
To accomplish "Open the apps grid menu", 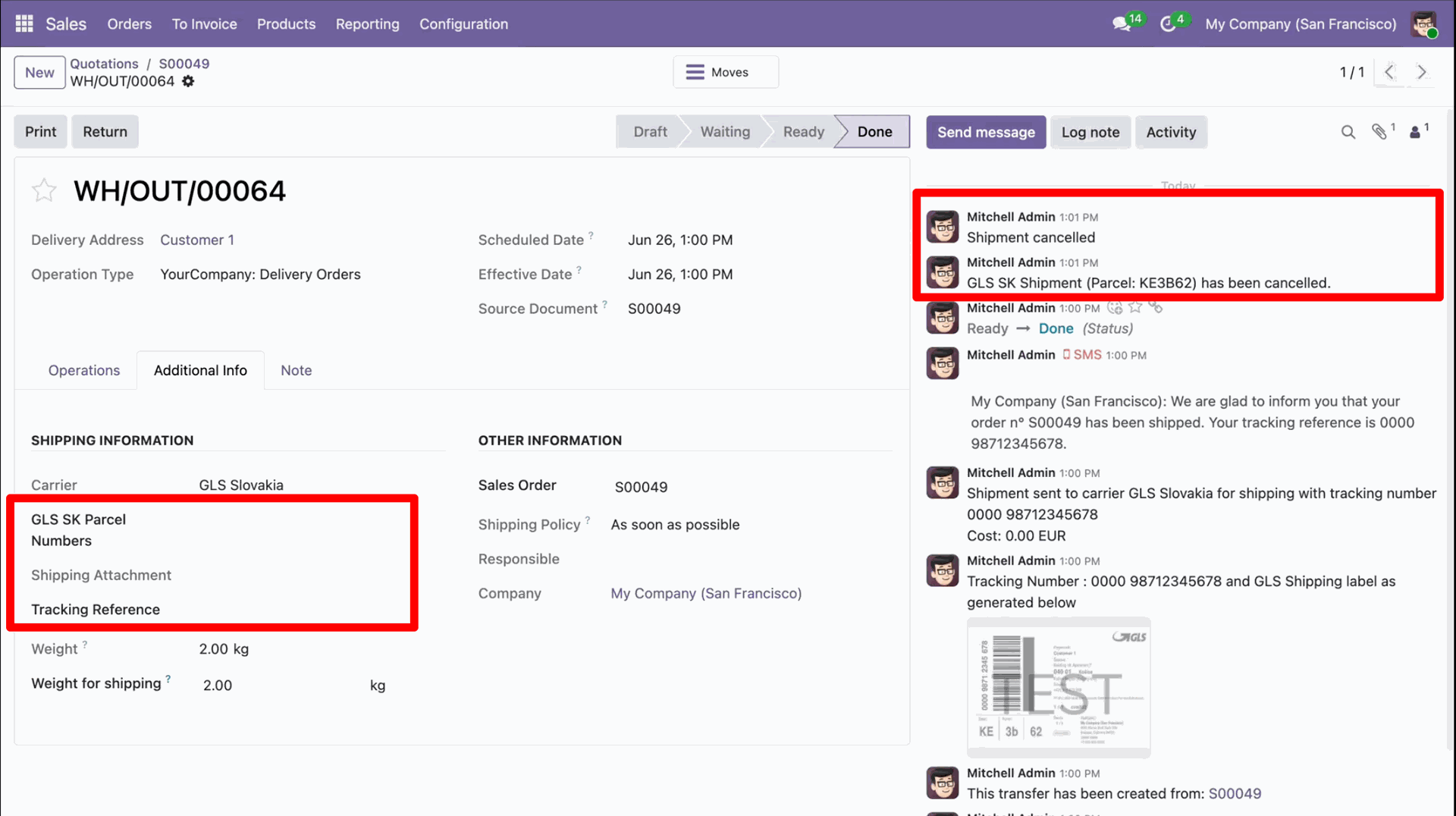I will click(x=24, y=24).
